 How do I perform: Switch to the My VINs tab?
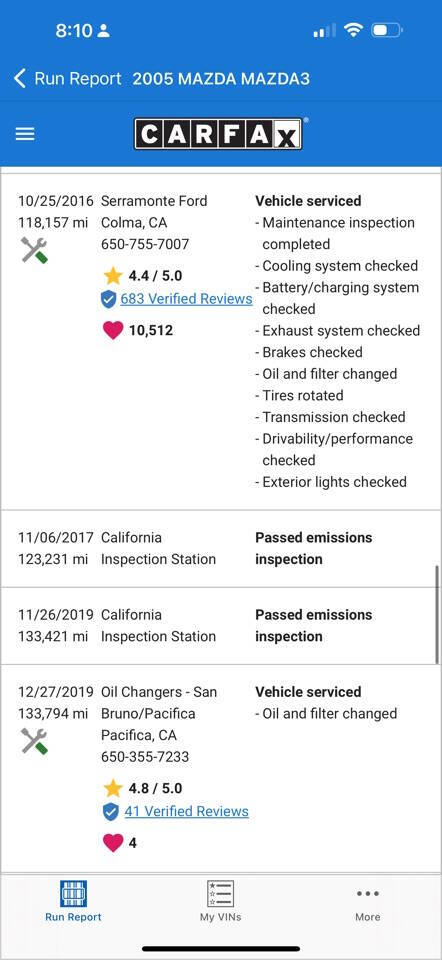[220, 901]
